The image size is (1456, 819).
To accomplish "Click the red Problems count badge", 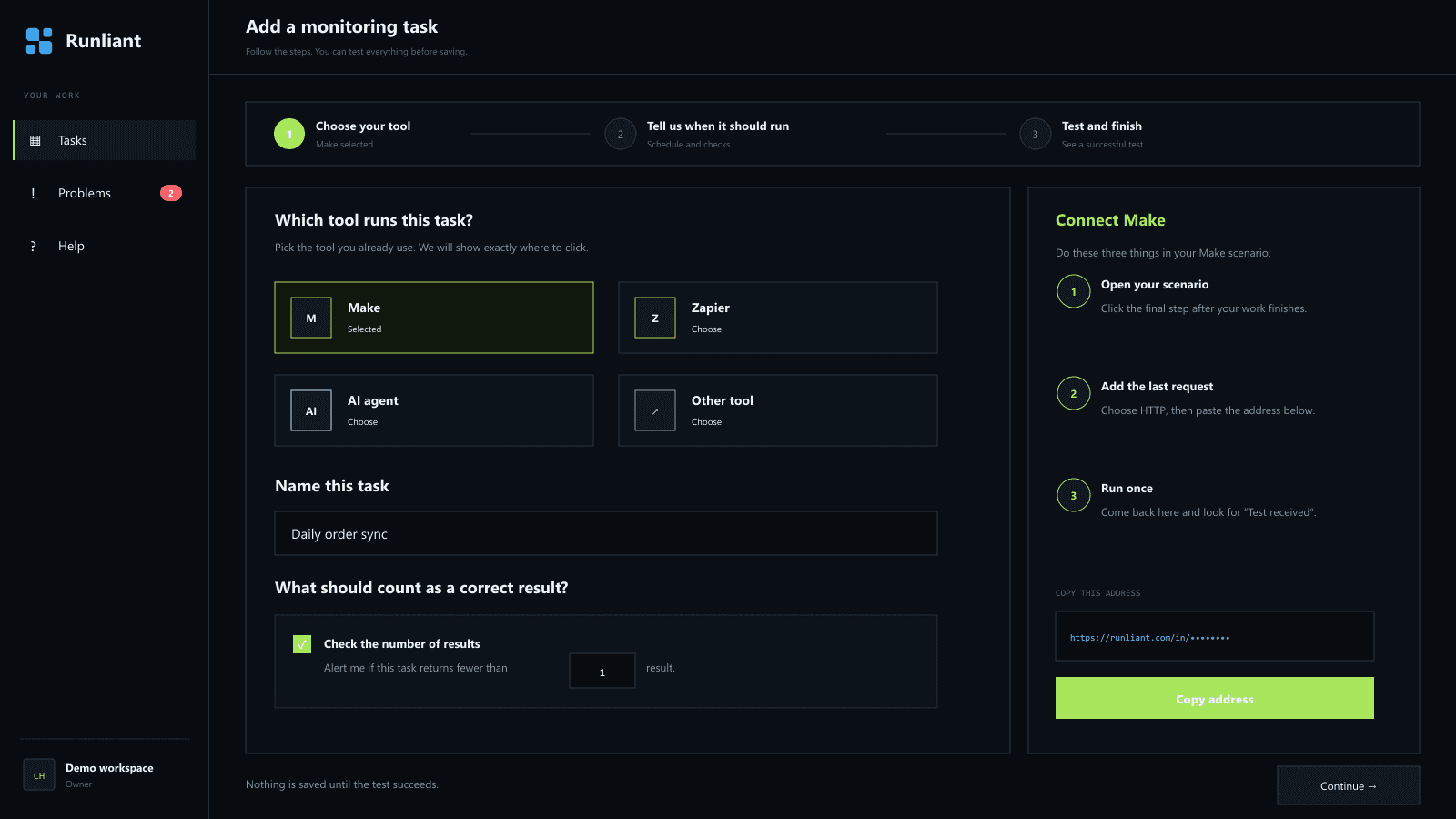I will tap(171, 193).
